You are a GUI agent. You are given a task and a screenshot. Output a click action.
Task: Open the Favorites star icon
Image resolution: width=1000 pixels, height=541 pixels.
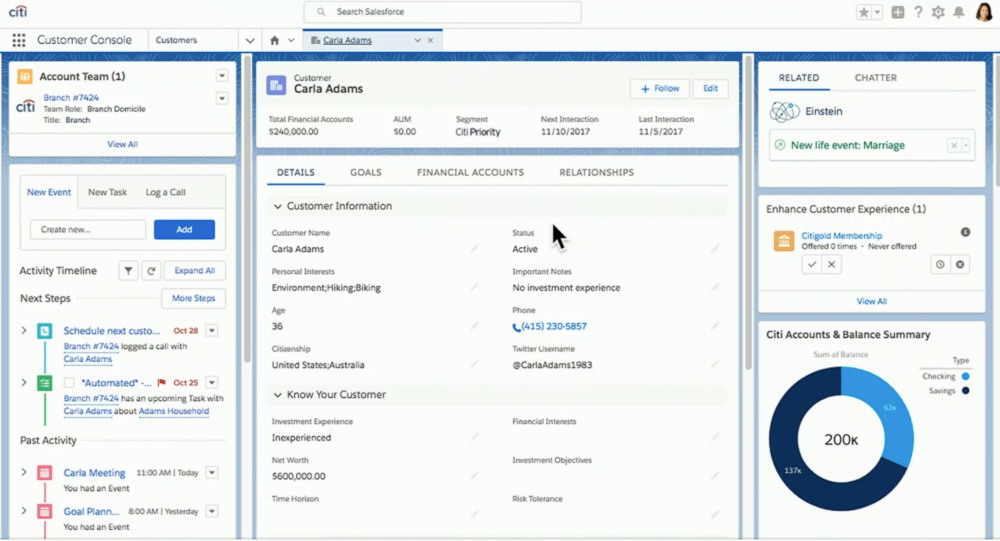(864, 12)
